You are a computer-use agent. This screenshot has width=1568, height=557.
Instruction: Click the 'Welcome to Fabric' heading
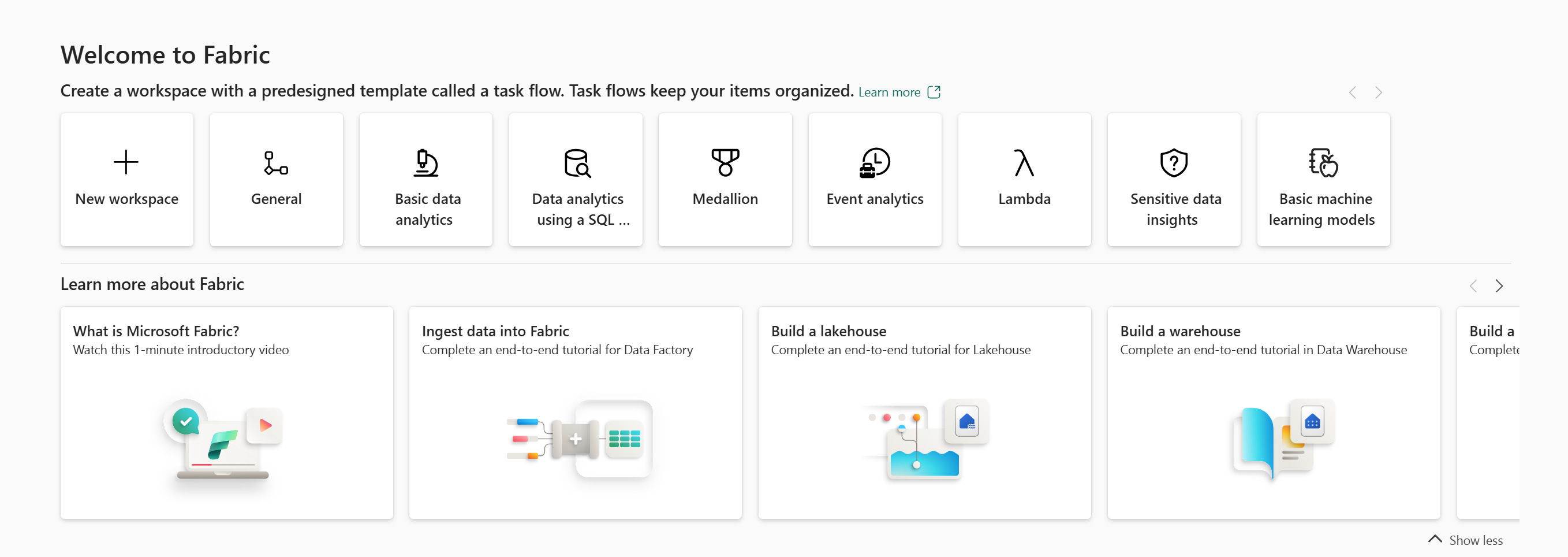165,55
